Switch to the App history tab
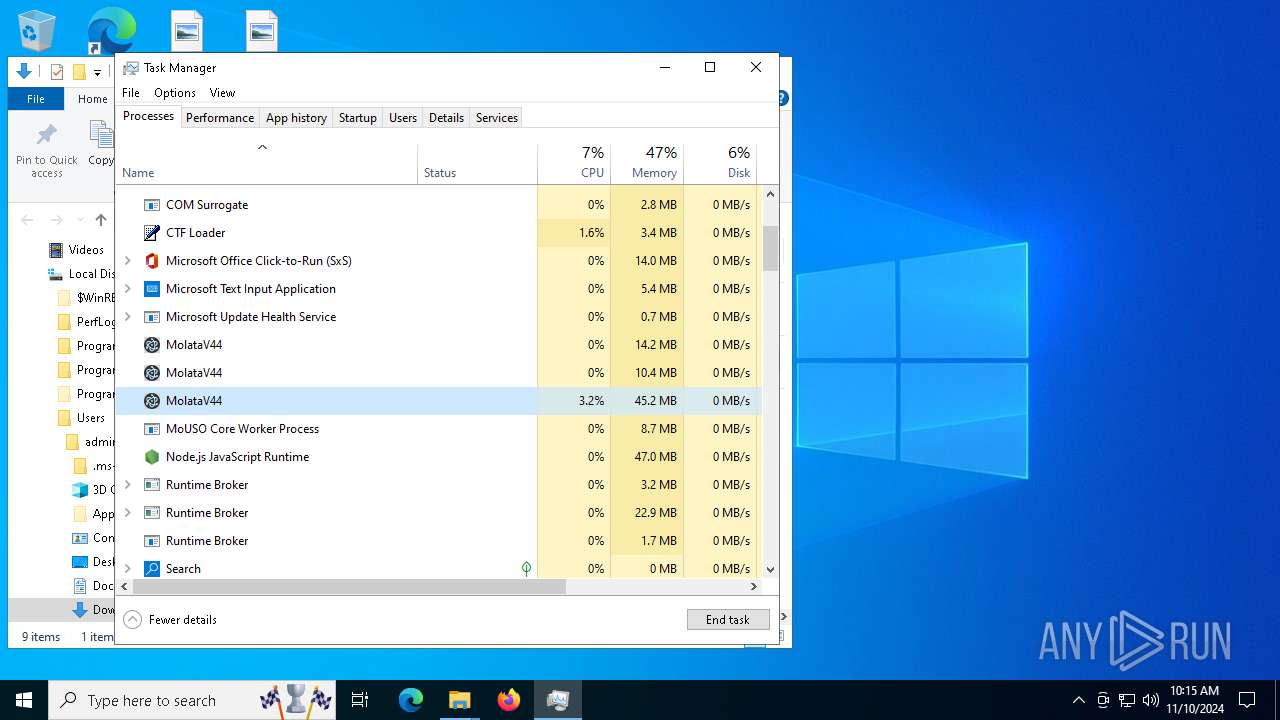The height and width of the screenshot is (720, 1280). (296, 118)
